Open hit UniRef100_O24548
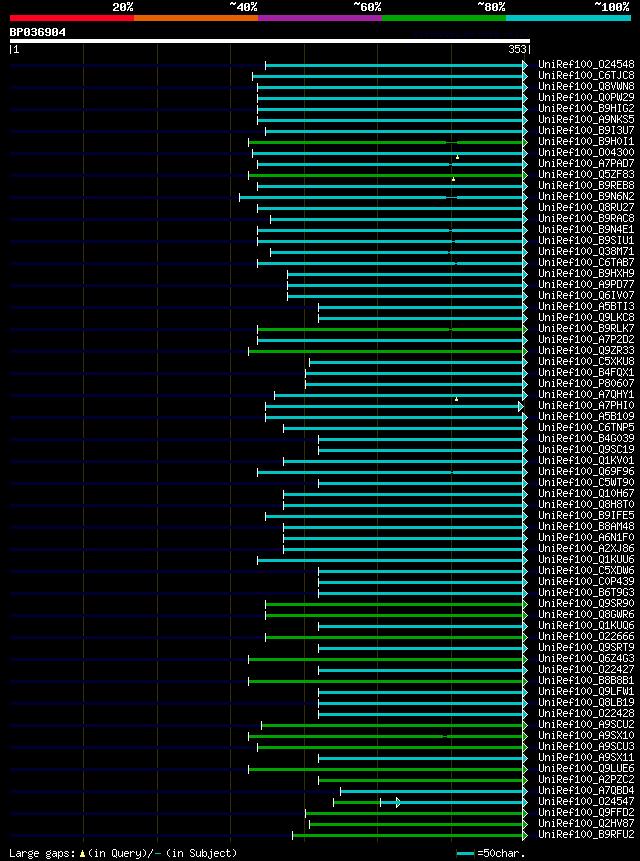 pyautogui.click(x=586, y=64)
